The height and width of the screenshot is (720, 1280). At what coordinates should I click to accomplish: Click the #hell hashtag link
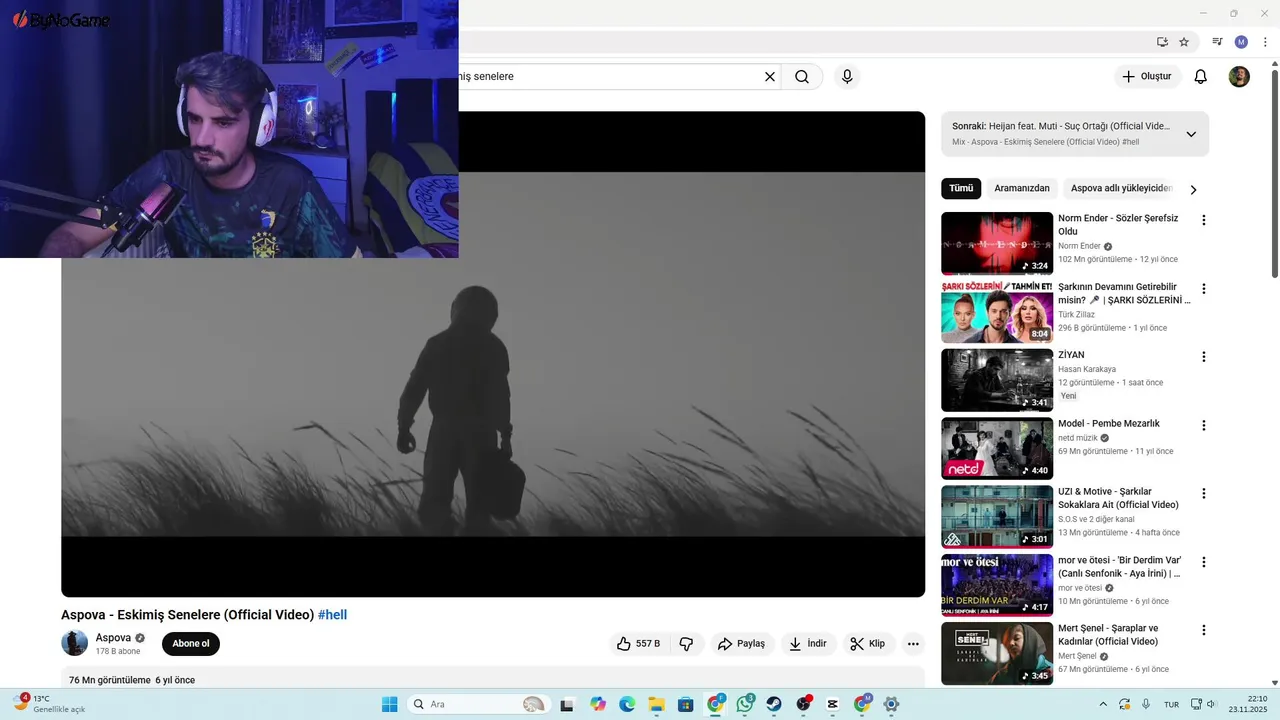point(332,615)
